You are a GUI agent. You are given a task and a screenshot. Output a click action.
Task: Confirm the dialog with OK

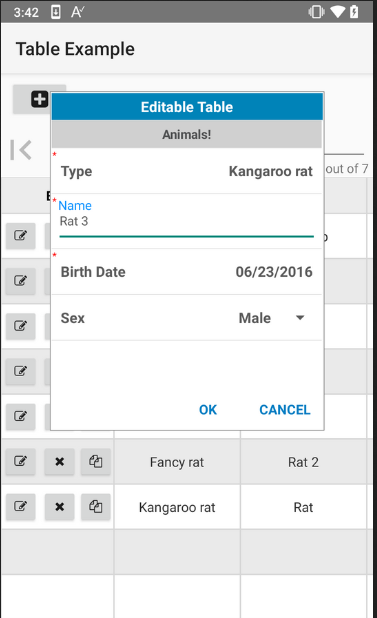208,410
